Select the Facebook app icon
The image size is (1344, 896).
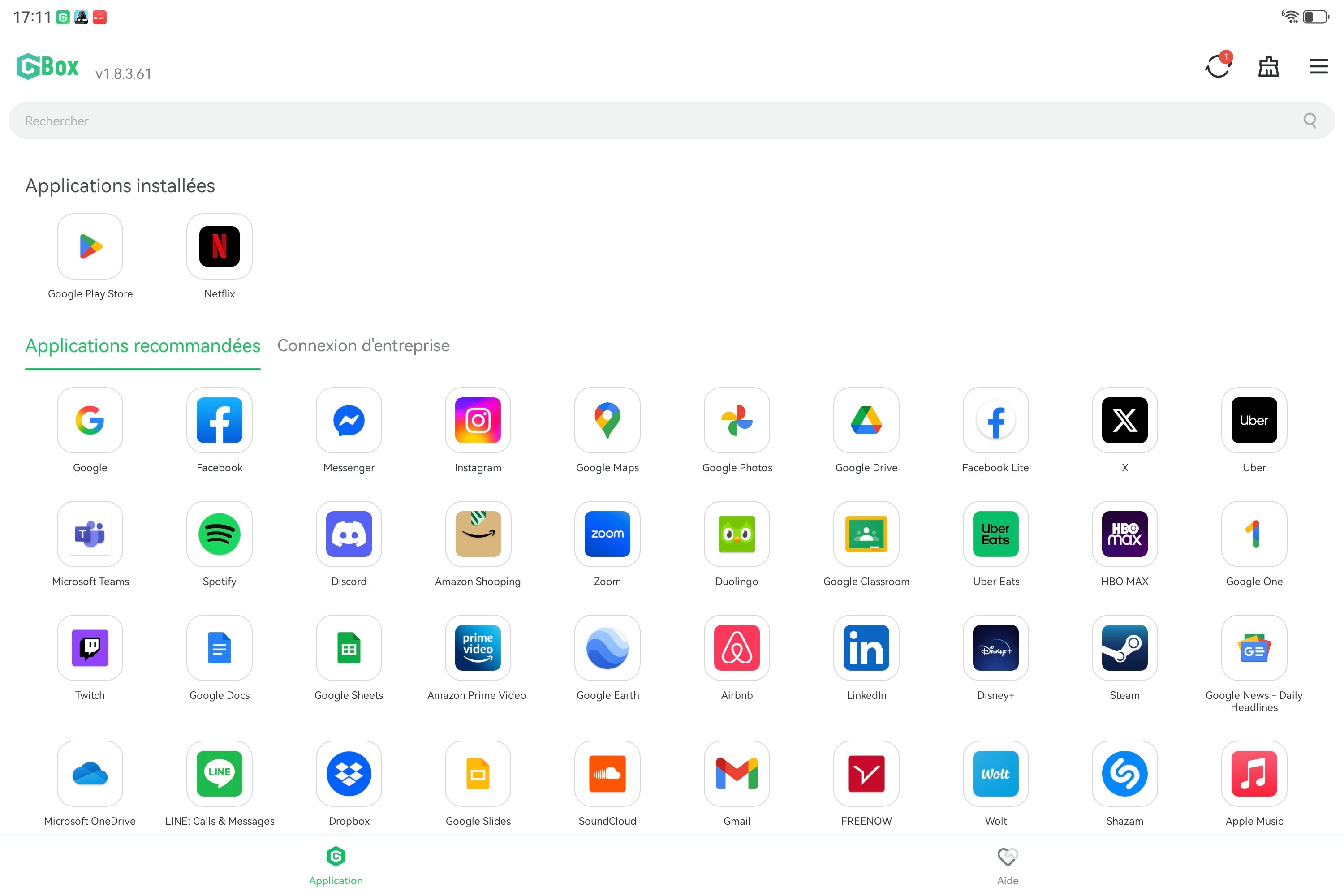pos(220,420)
